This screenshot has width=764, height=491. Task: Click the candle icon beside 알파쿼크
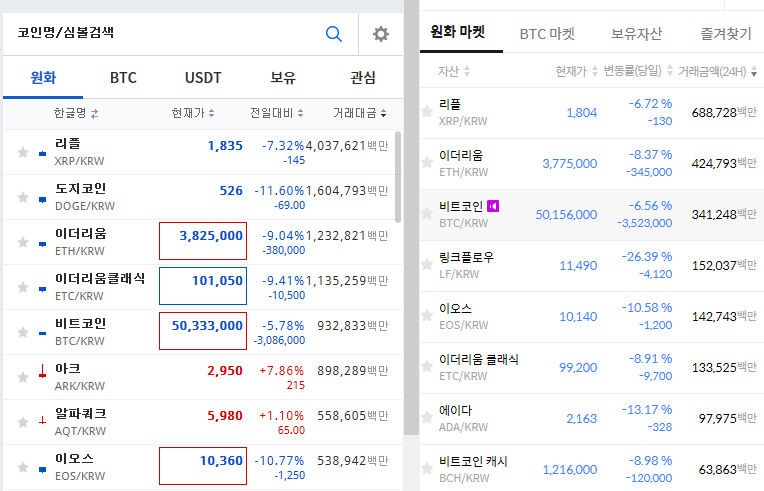pos(42,420)
